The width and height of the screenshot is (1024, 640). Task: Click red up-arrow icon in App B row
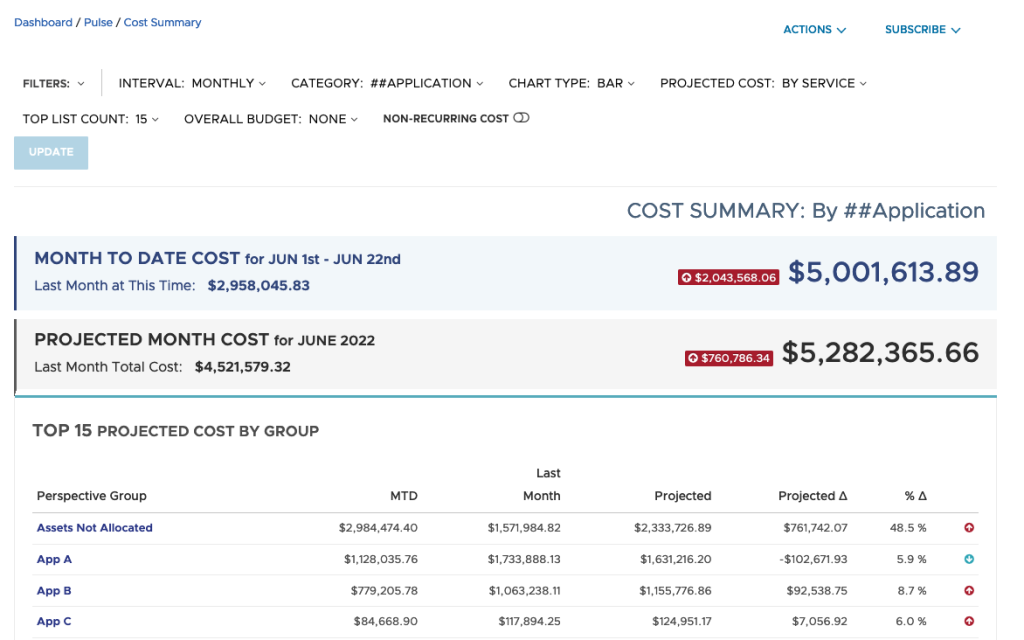[969, 591]
